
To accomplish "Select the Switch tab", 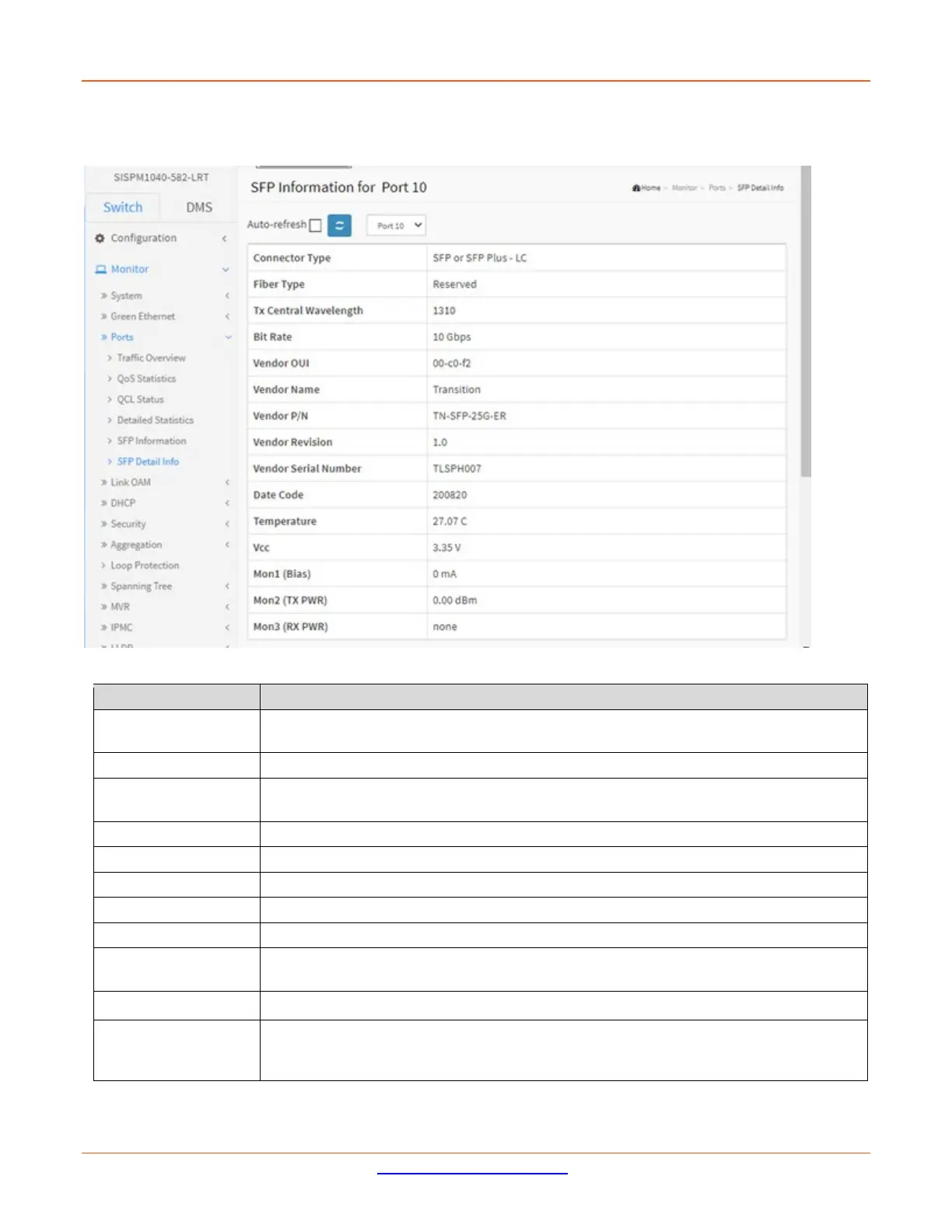I will (x=123, y=208).
